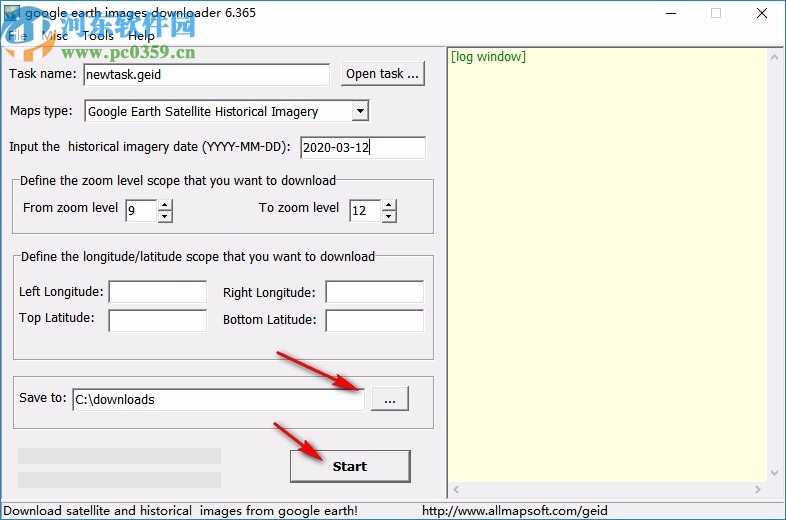This screenshot has width=786, height=520.
Task: Click the 'Download satellite and historical images' status text
Action: click(x=180, y=511)
